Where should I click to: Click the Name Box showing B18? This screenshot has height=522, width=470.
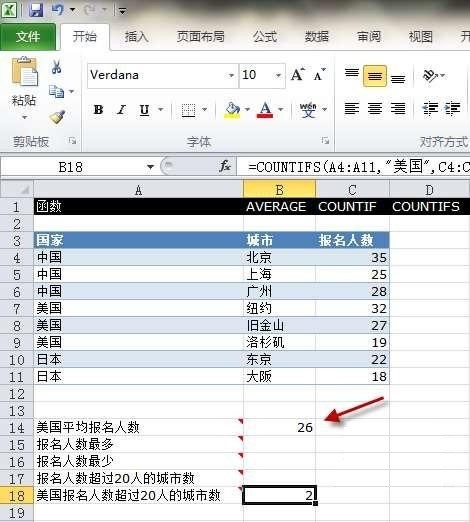pyautogui.click(x=71, y=167)
